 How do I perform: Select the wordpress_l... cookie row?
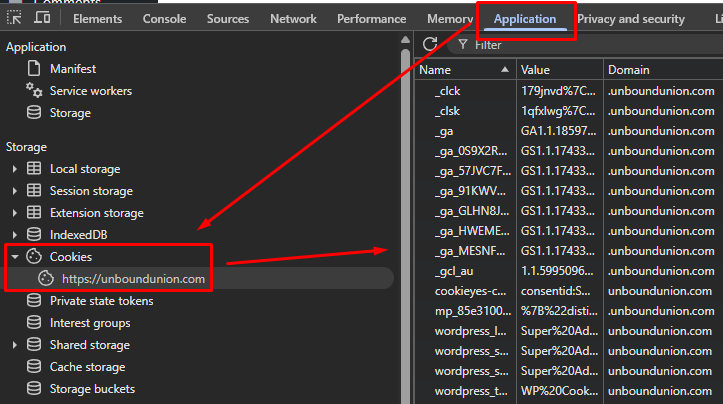point(569,331)
